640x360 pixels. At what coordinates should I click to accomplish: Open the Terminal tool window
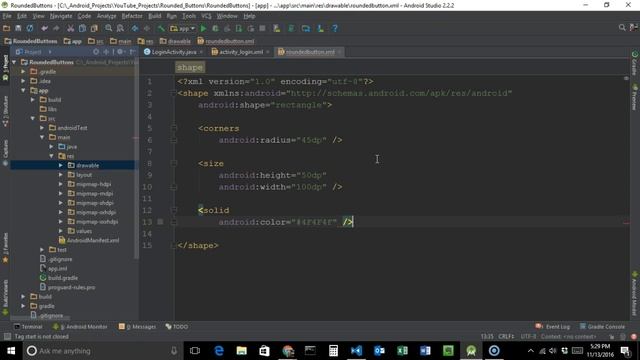tap(29, 327)
